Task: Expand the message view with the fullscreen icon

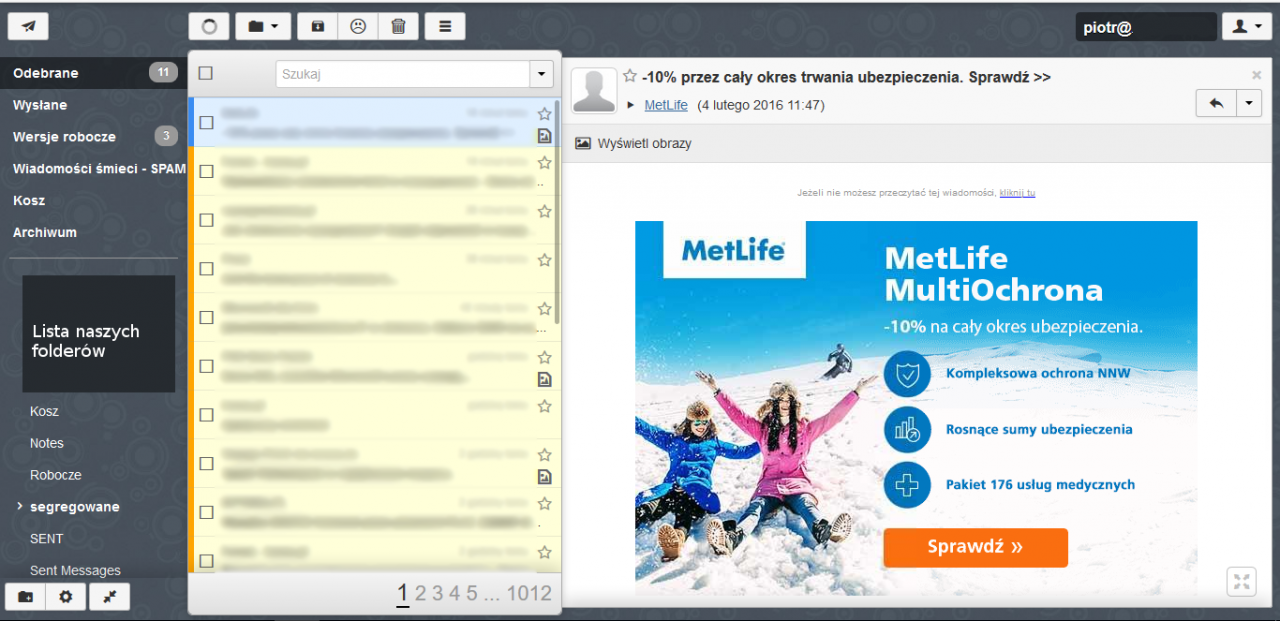Action: [1241, 581]
